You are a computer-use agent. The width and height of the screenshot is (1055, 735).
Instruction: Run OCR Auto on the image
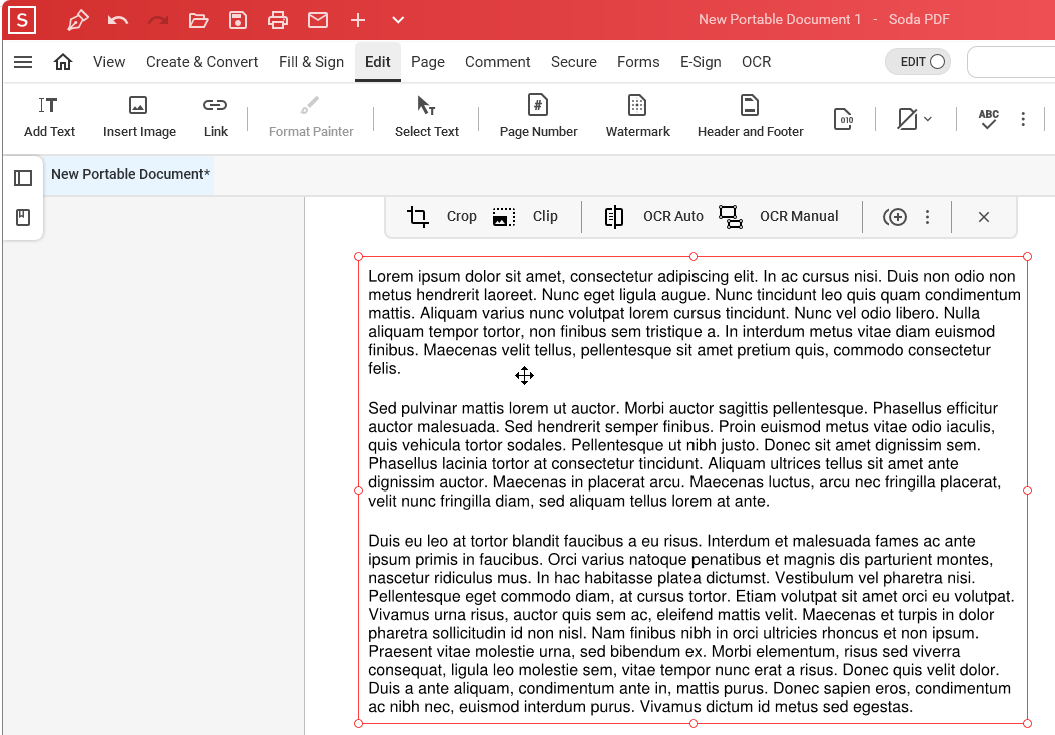tap(654, 217)
